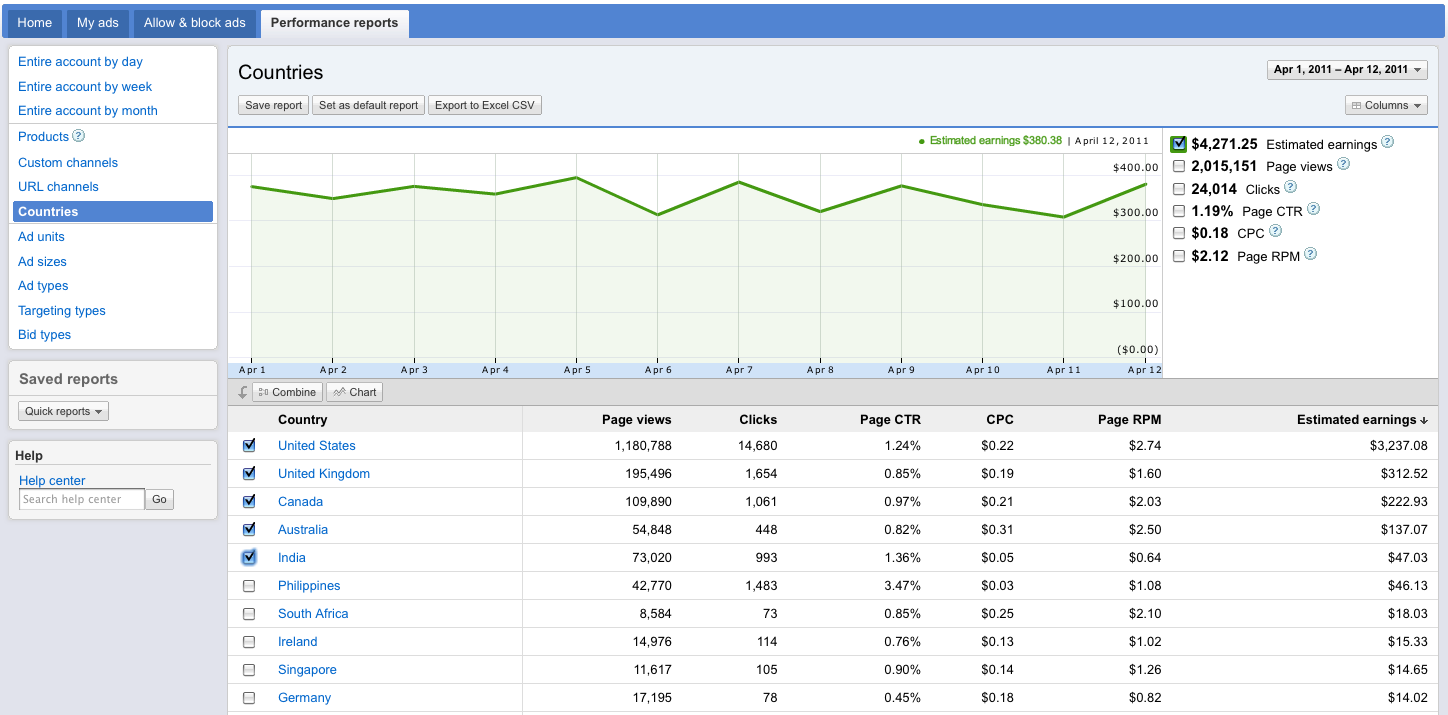Screen dimensions: 1448x715
Task: Click the help icon next to Products
Action: [x=79, y=136]
